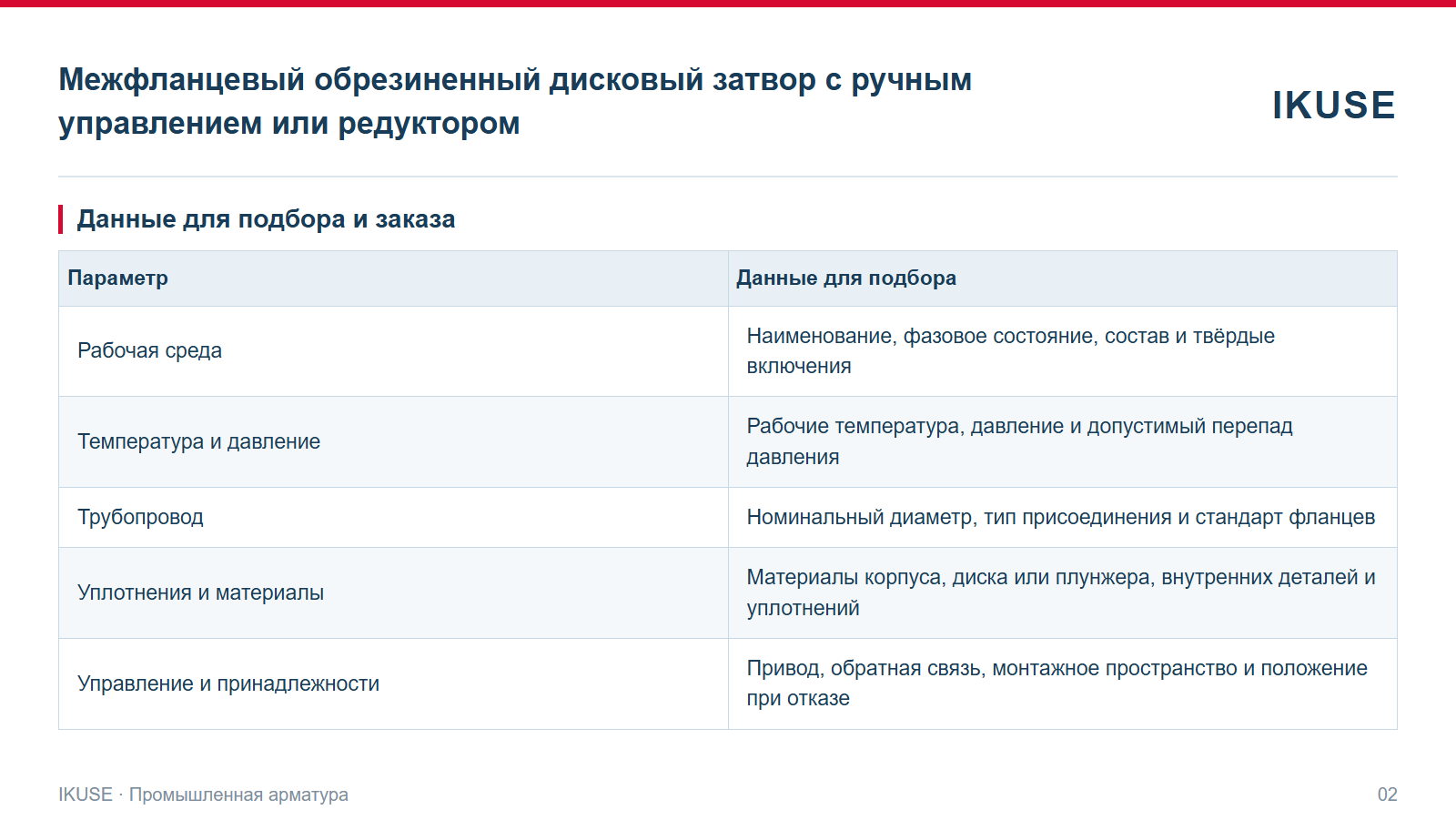This screenshot has height=830, width=1456.
Task: Click the cell starting 'Материалы корпуса, диска'
Action: tap(1063, 593)
